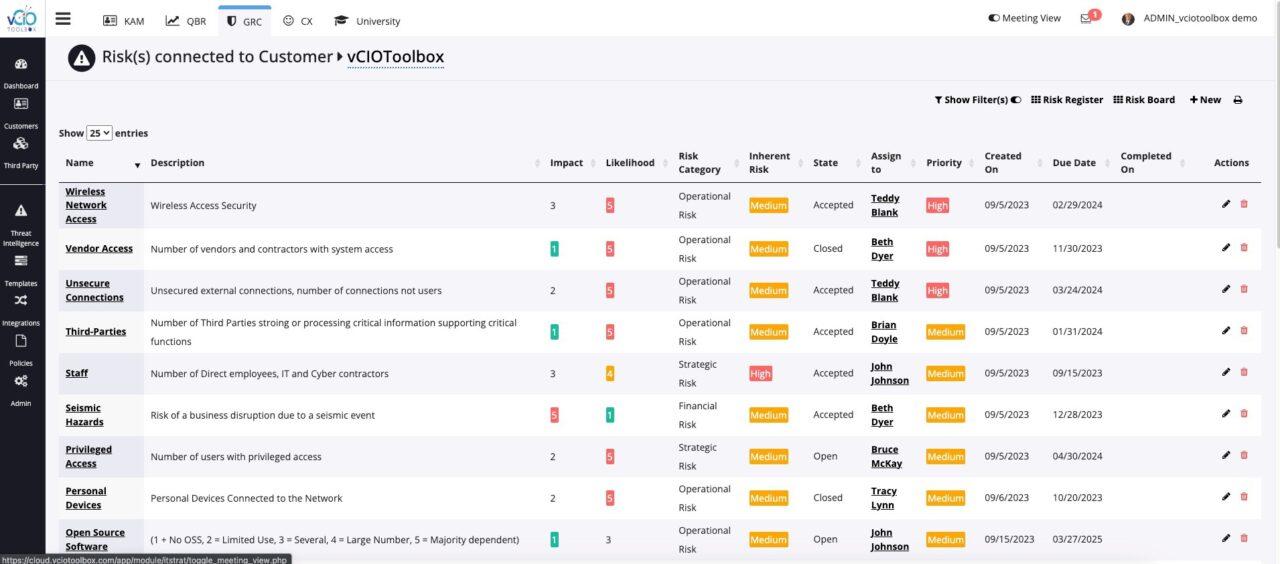1280x564 pixels.
Task: Open the entries per page dropdown
Action: pos(99,133)
